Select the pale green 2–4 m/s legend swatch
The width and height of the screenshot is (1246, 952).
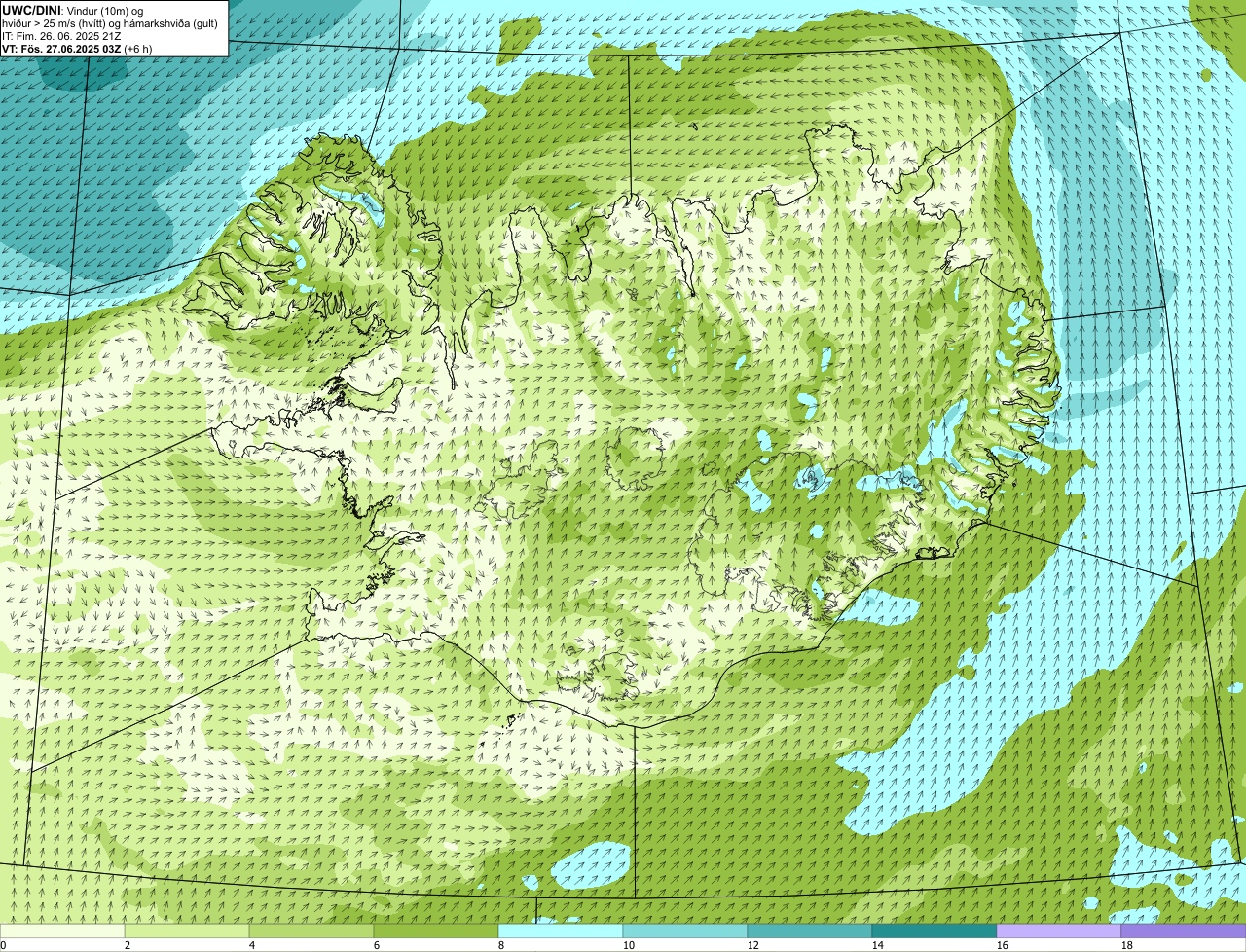[187, 932]
